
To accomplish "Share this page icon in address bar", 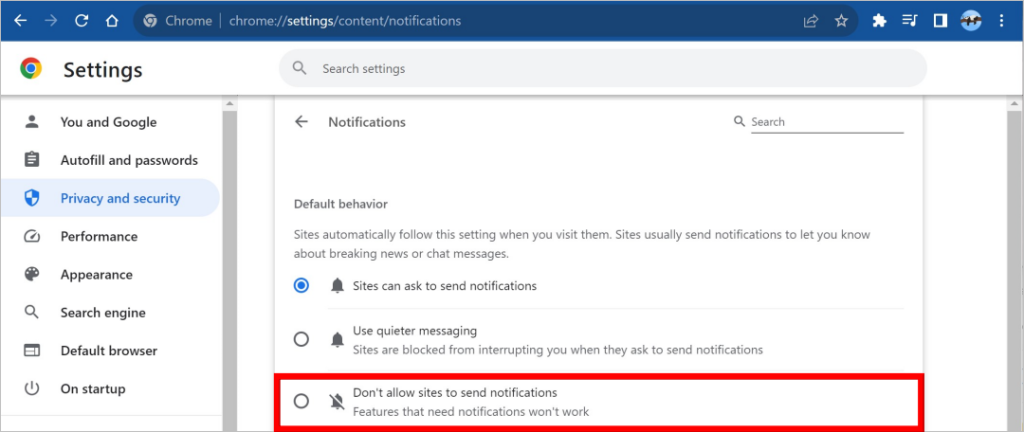I will (811, 21).
